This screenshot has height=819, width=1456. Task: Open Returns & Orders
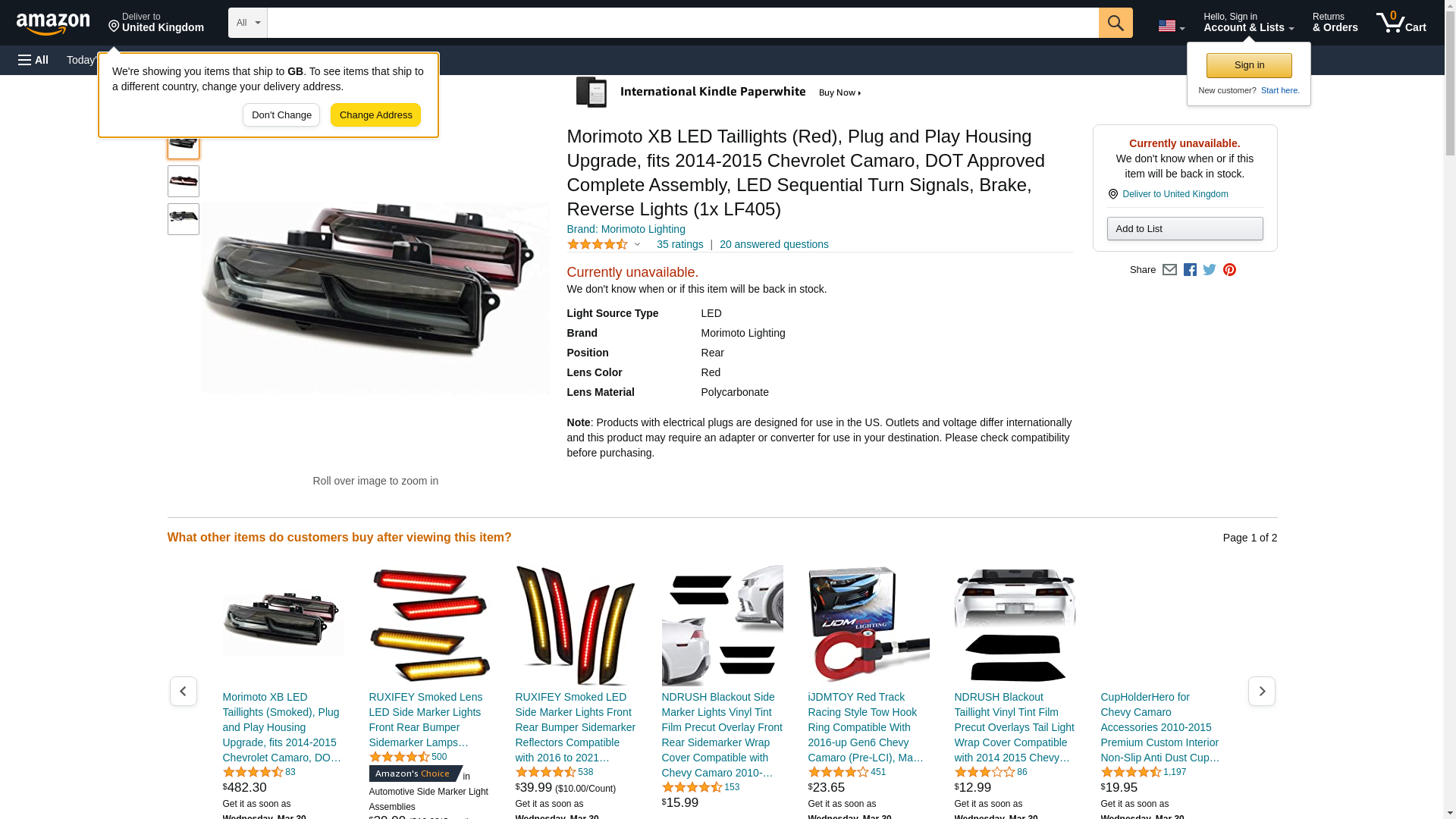(x=1335, y=23)
